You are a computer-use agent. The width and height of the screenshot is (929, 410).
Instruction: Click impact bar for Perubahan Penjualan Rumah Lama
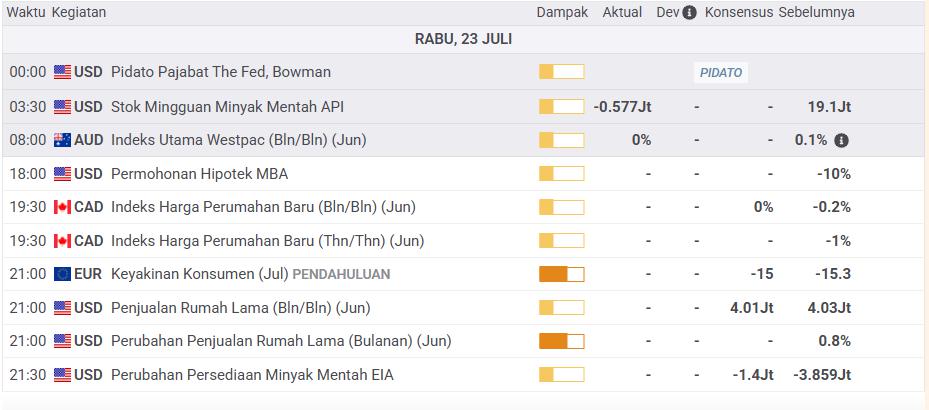pos(562,341)
